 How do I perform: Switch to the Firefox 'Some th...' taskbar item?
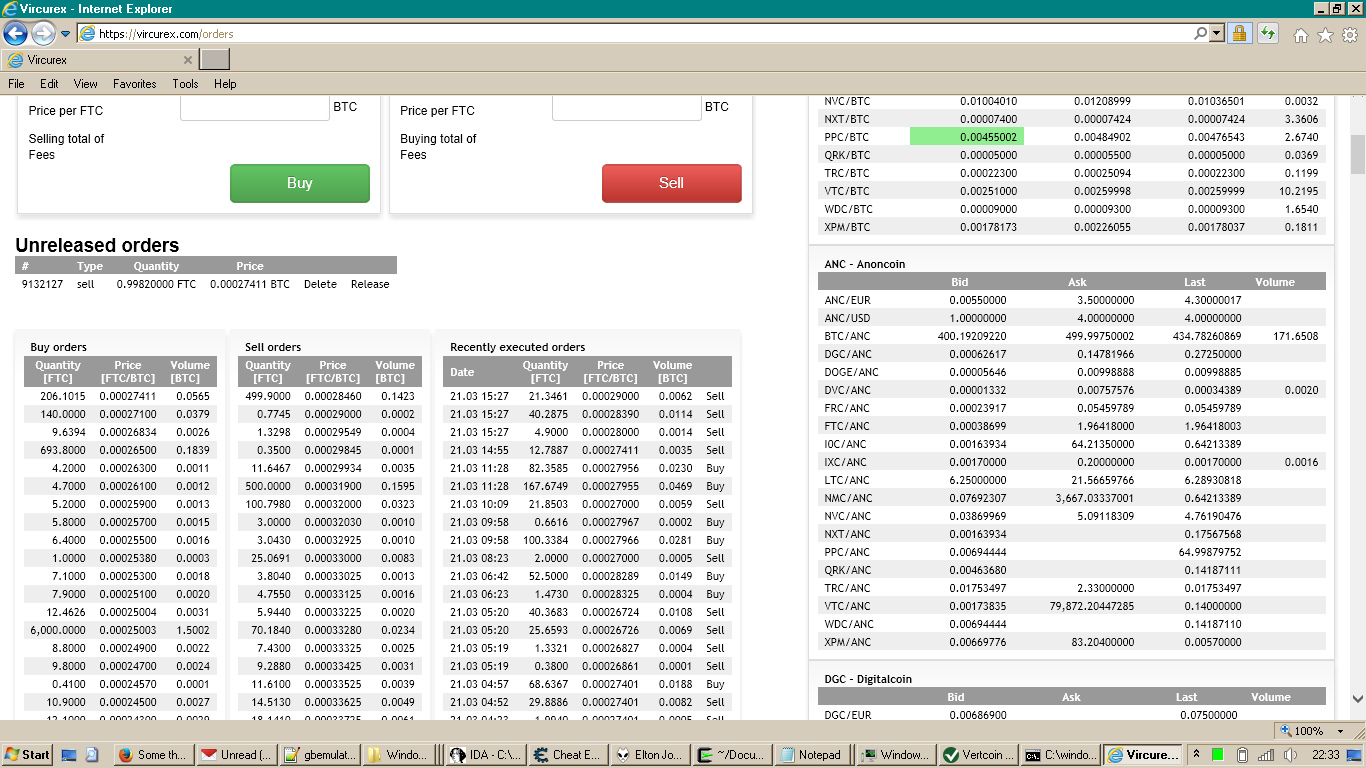(152, 755)
